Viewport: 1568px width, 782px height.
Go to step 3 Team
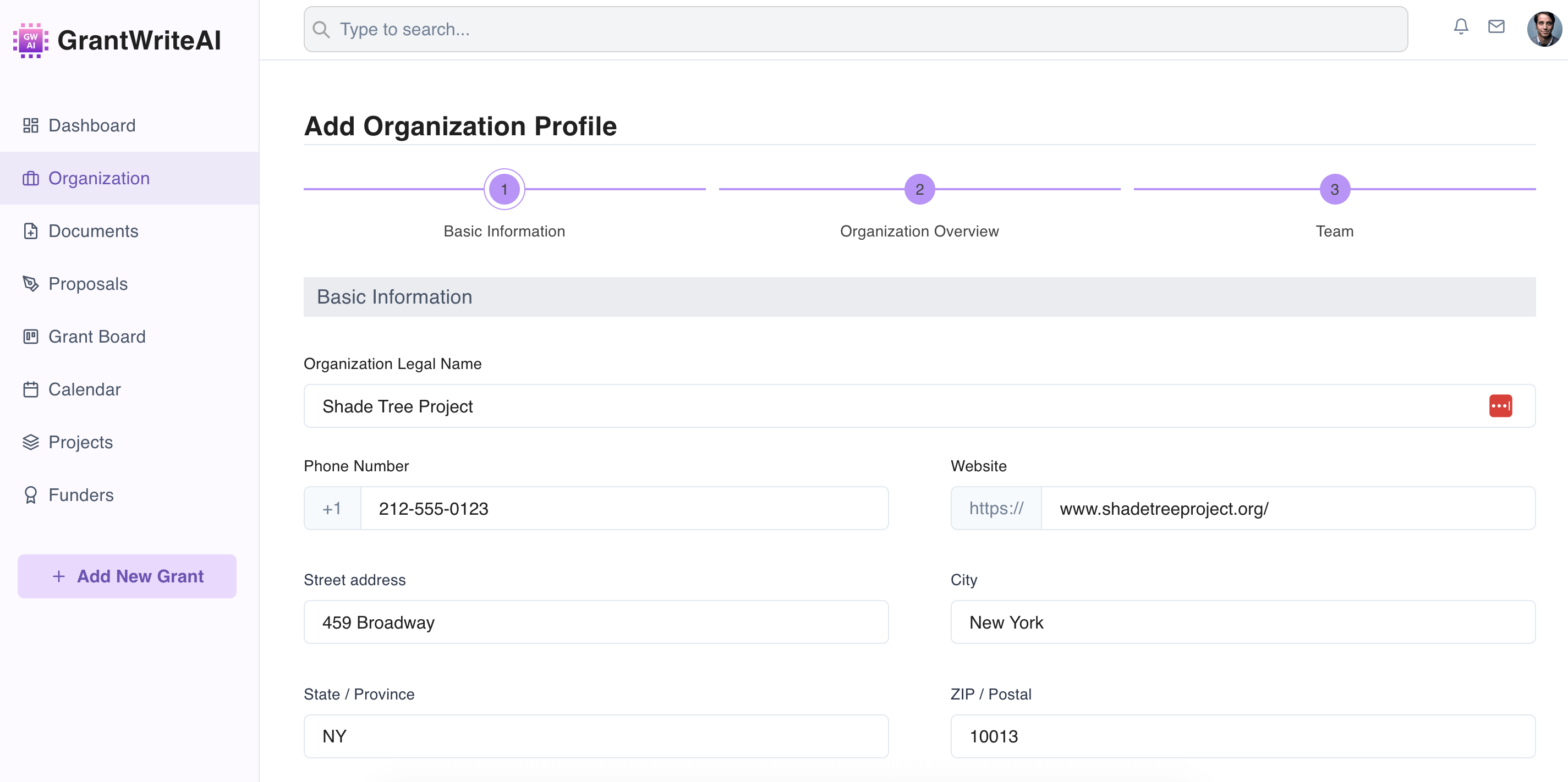pos(1334,189)
